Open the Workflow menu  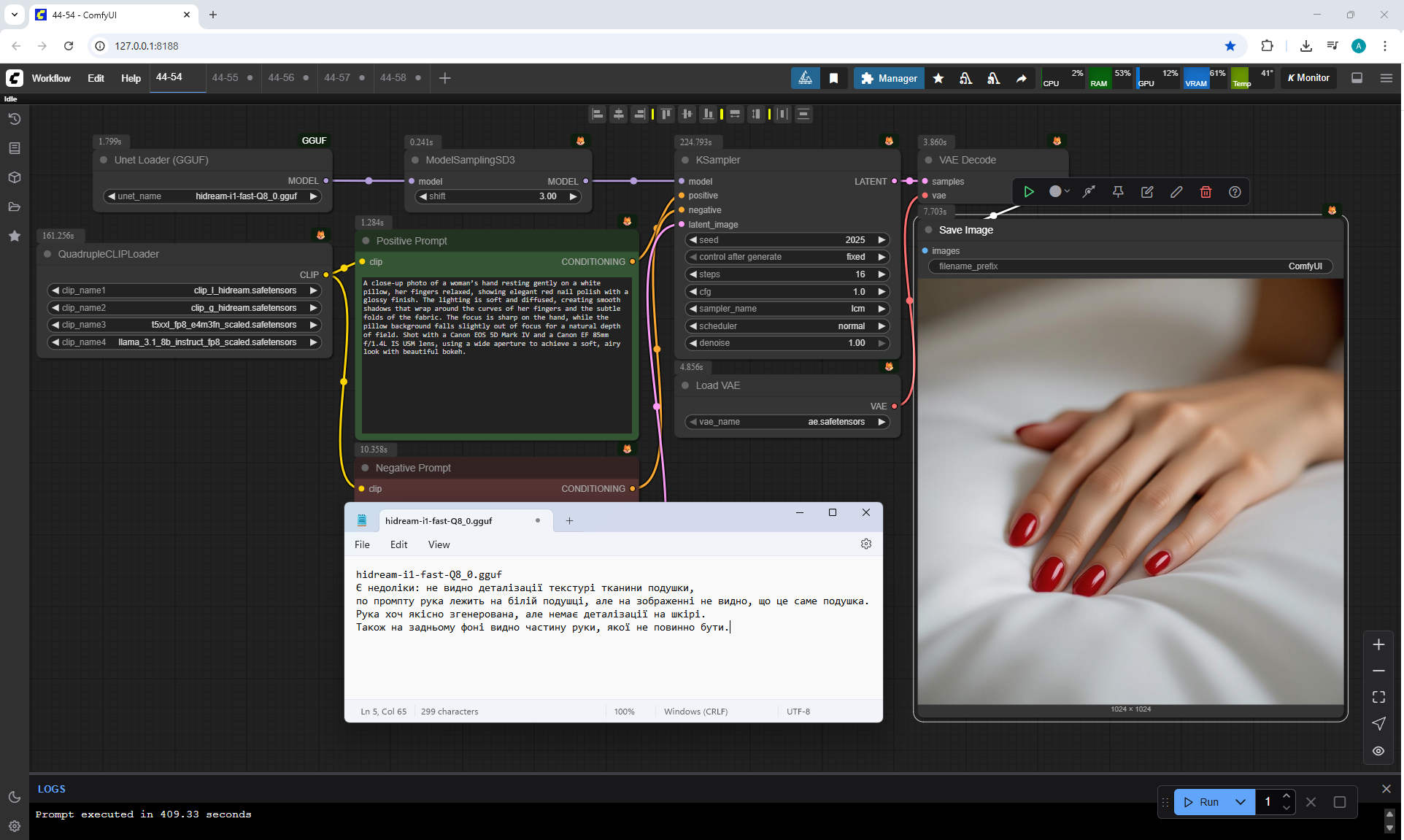[51, 78]
